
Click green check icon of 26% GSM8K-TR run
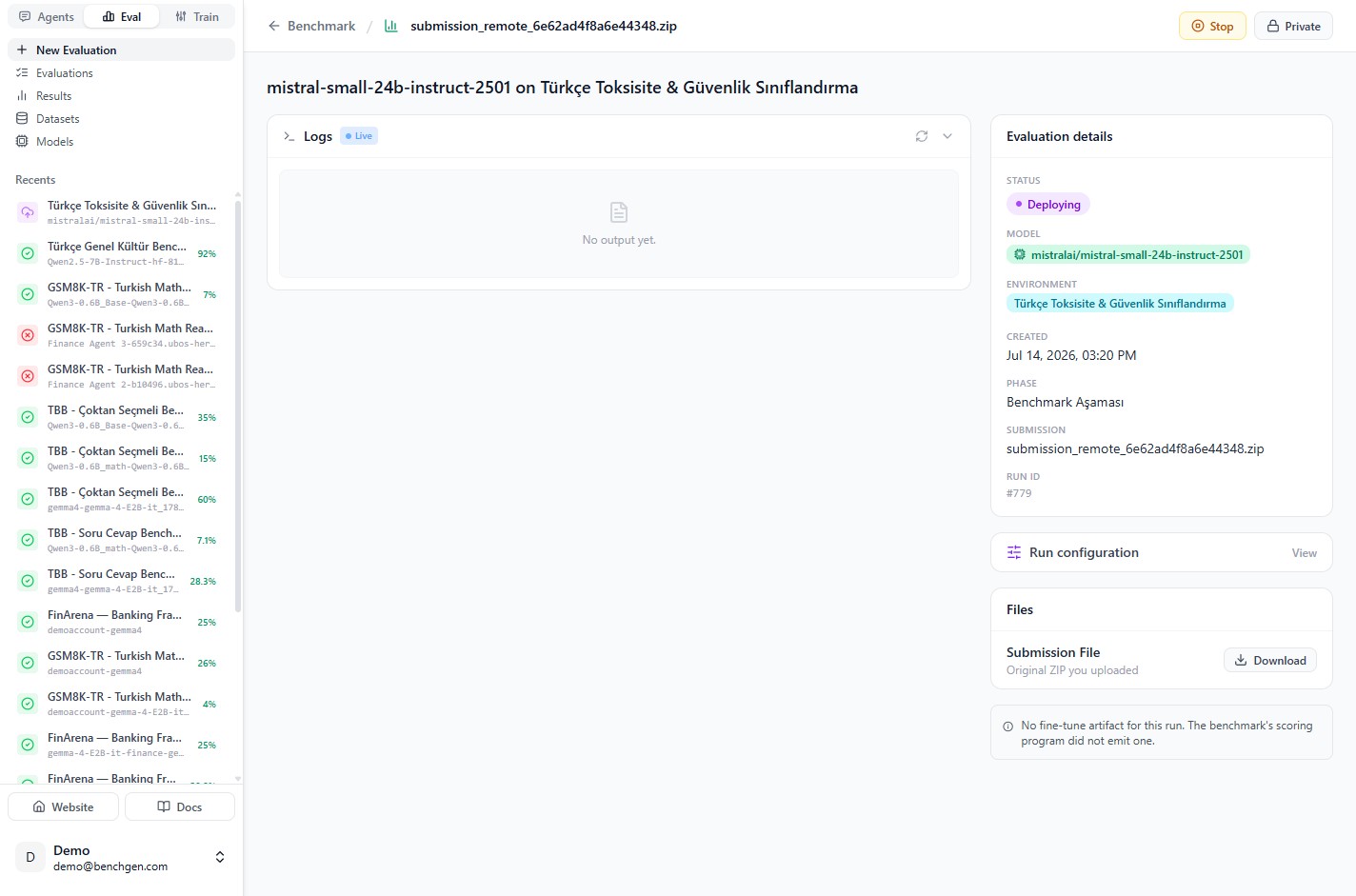28,663
